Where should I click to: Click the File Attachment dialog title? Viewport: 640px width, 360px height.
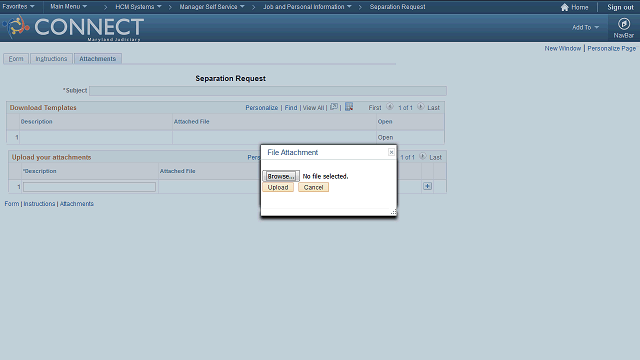[293, 152]
